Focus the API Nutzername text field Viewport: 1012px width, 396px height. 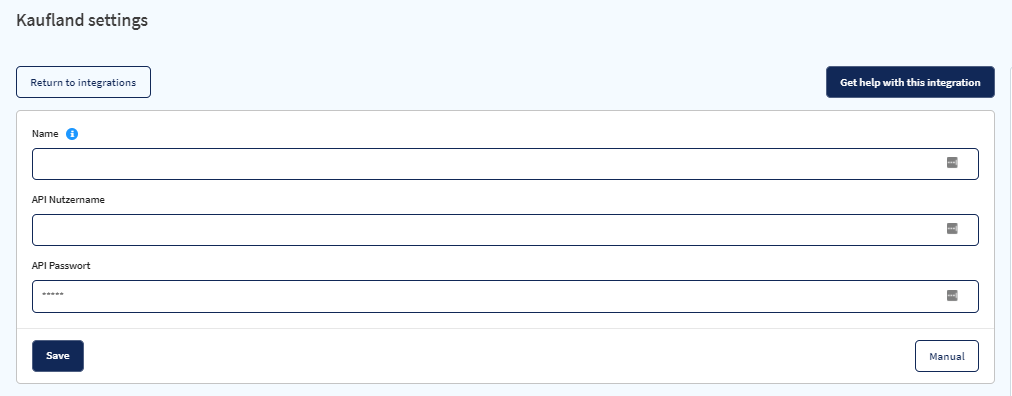pos(505,230)
